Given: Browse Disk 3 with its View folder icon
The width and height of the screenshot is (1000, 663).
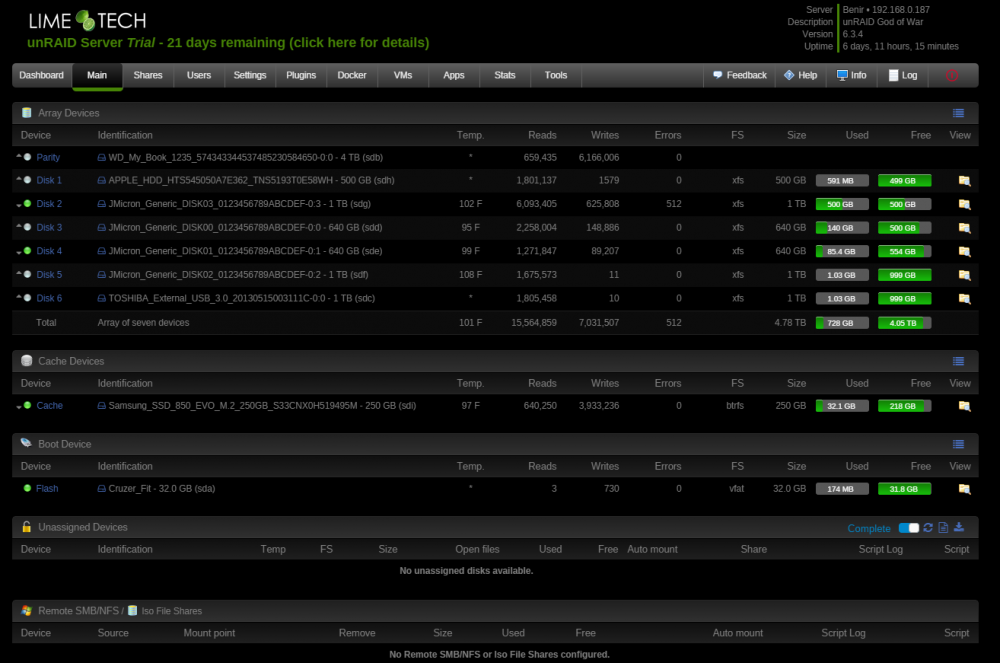Looking at the screenshot, I should pos(964,228).
